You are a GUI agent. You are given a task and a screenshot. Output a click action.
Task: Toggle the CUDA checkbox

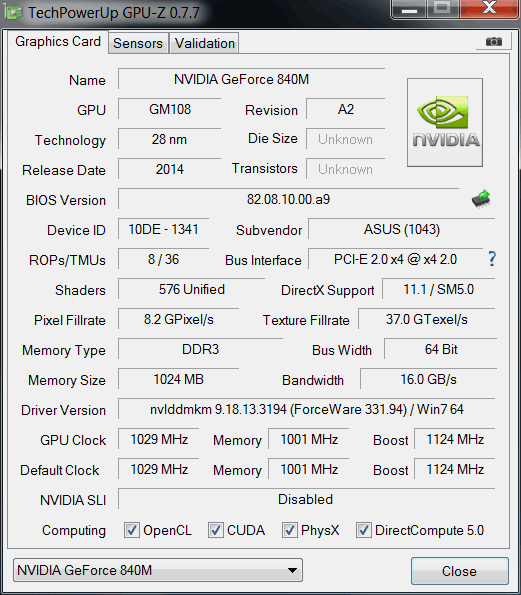pos(215,530)
